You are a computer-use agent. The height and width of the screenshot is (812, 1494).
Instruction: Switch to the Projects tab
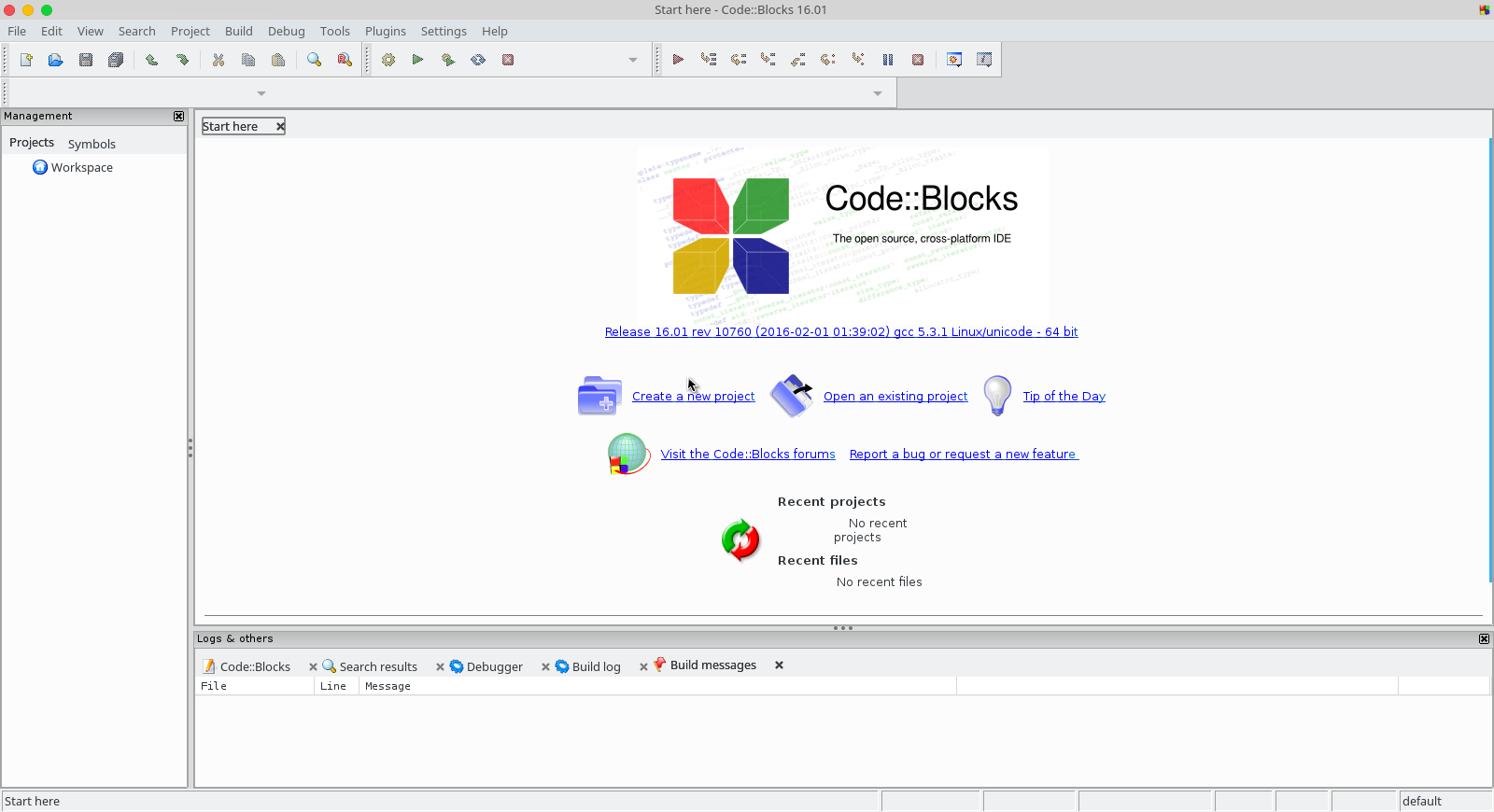click(x=32, y=143)
